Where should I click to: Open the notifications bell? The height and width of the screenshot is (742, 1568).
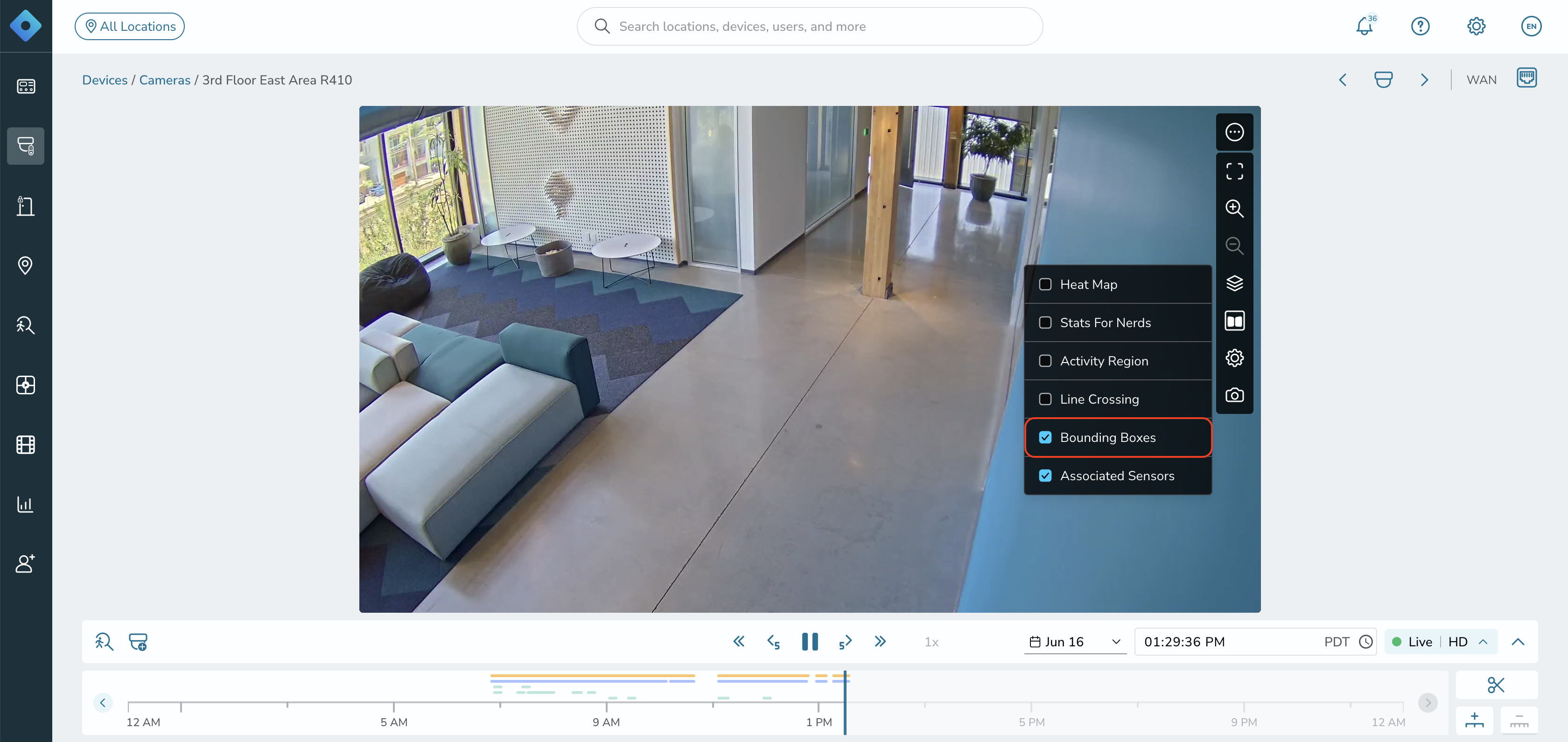pyautogui.click(x=1365, y=26)
